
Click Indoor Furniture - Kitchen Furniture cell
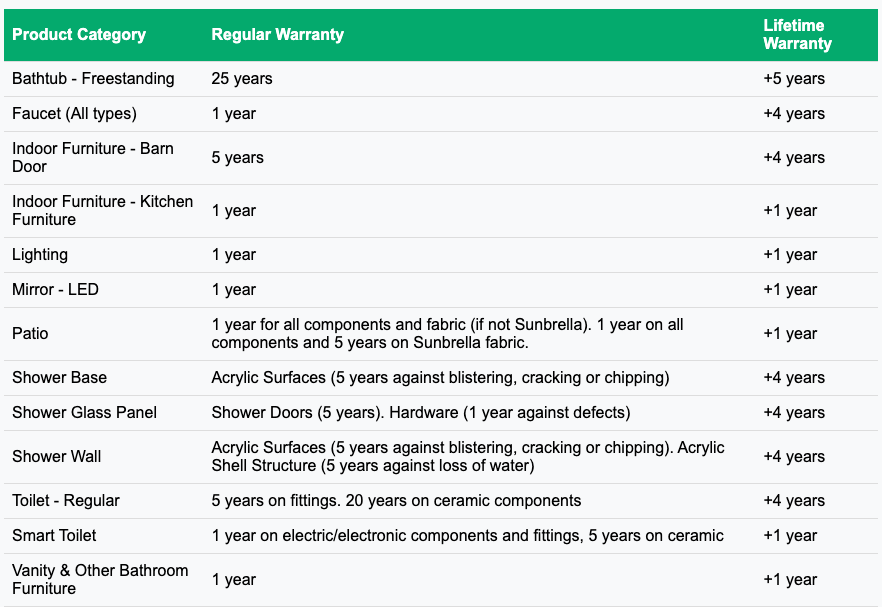click(102, 211)
